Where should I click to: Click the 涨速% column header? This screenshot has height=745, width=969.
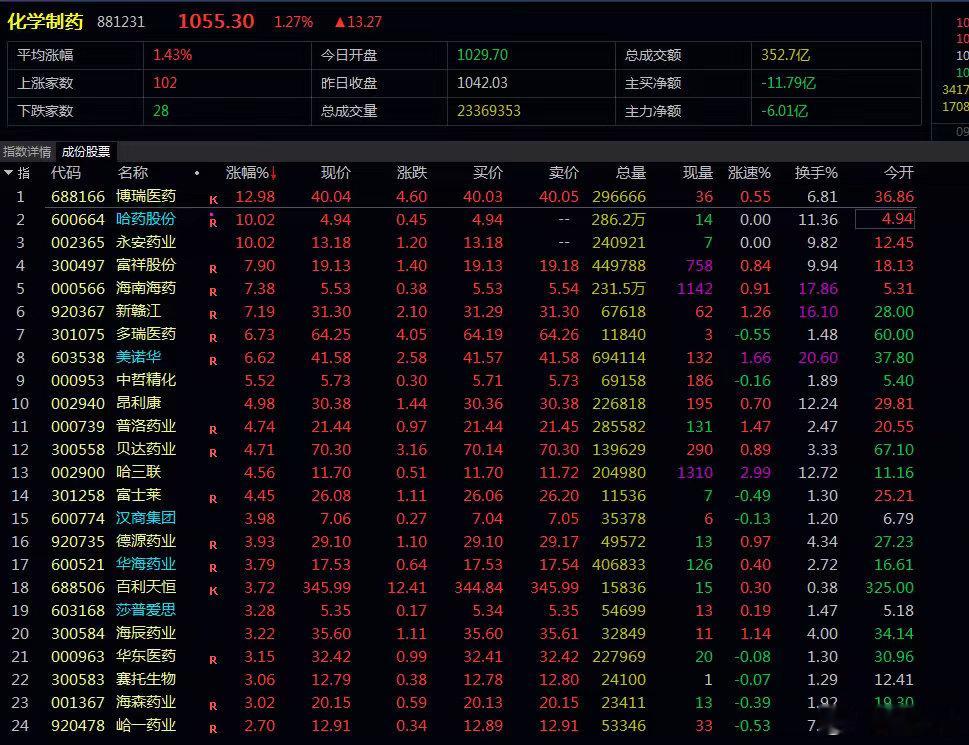click(749, 173)
